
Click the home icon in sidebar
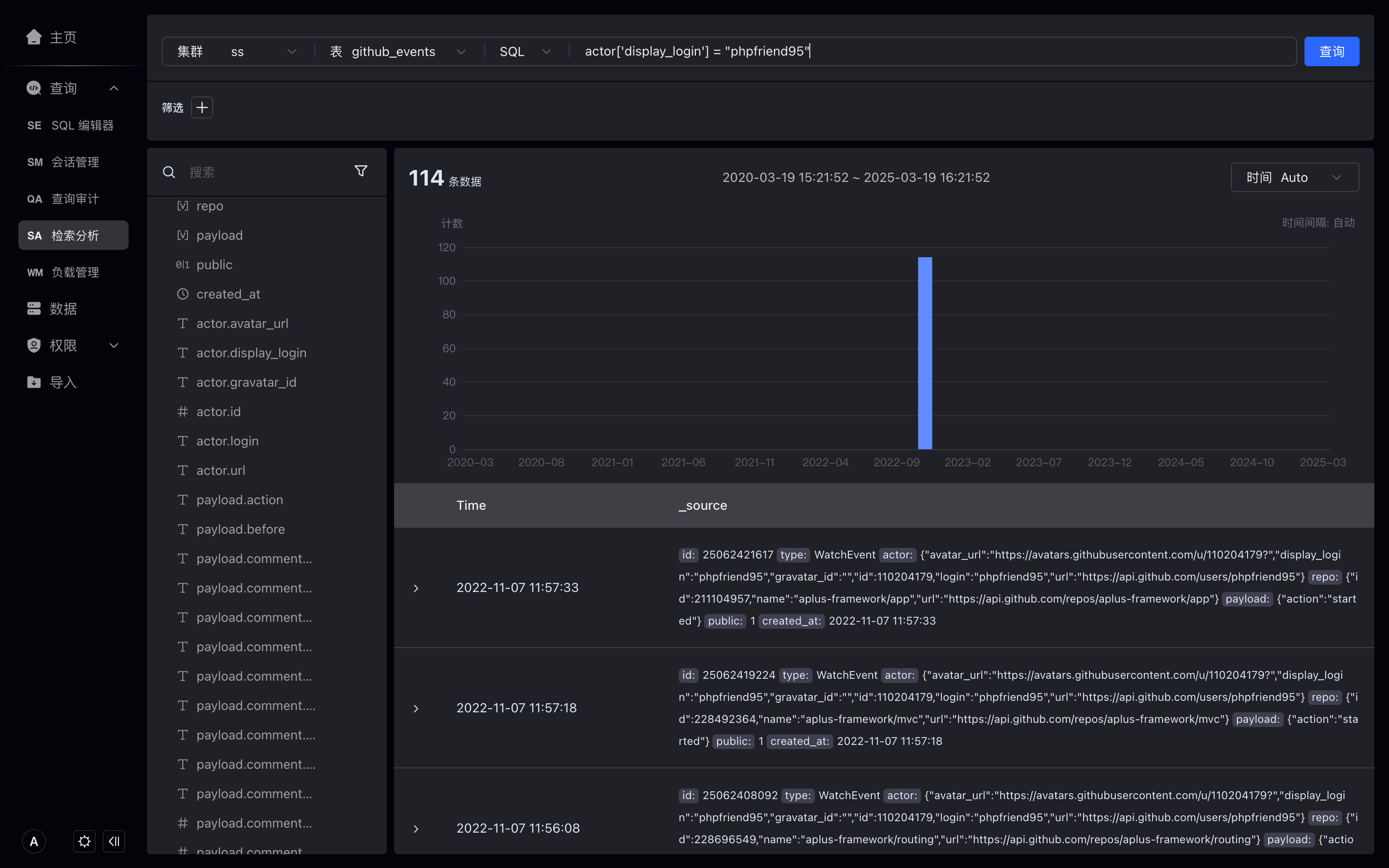(x=34, y=37)
